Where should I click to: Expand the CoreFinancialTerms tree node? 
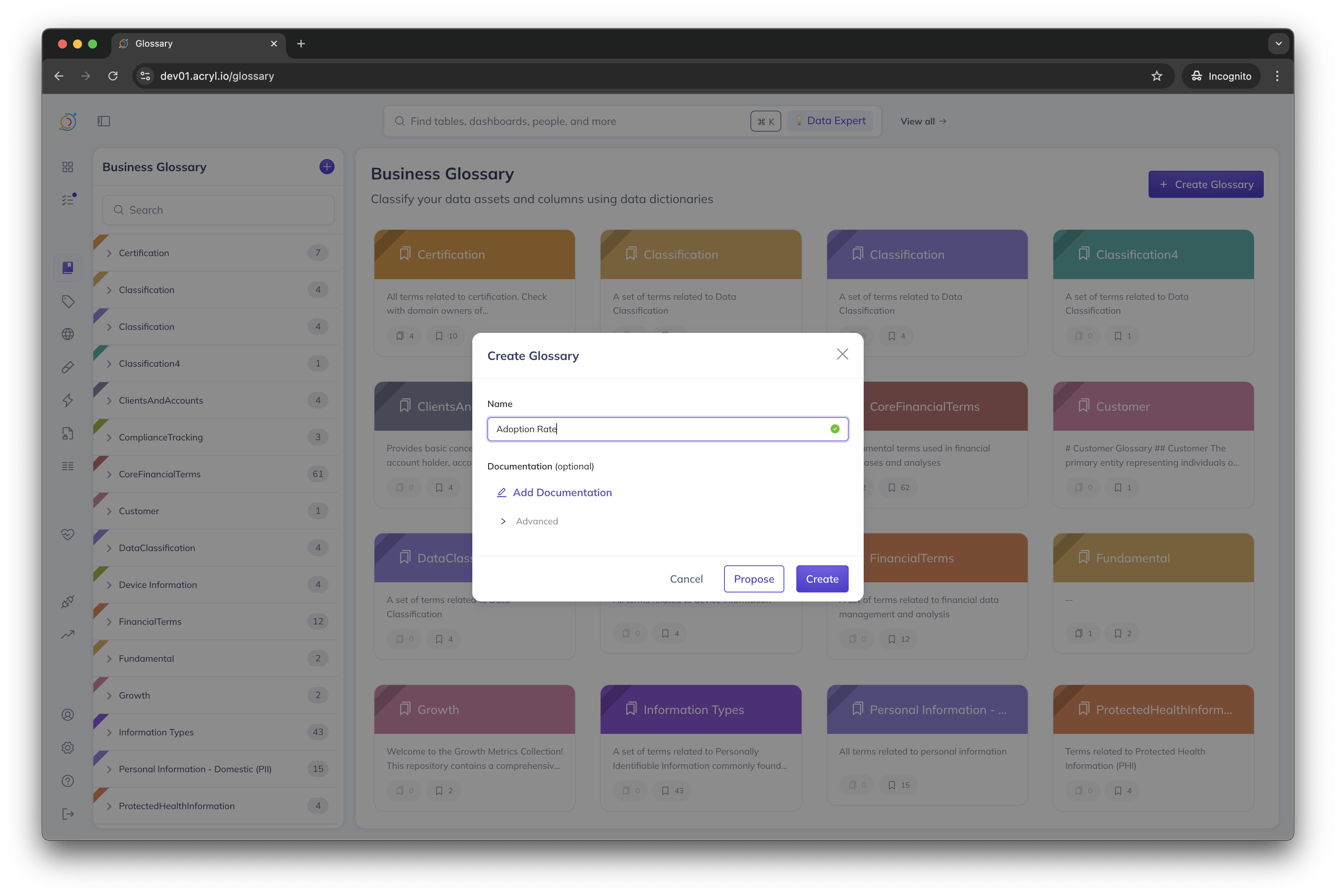click(x=109, y=474)
